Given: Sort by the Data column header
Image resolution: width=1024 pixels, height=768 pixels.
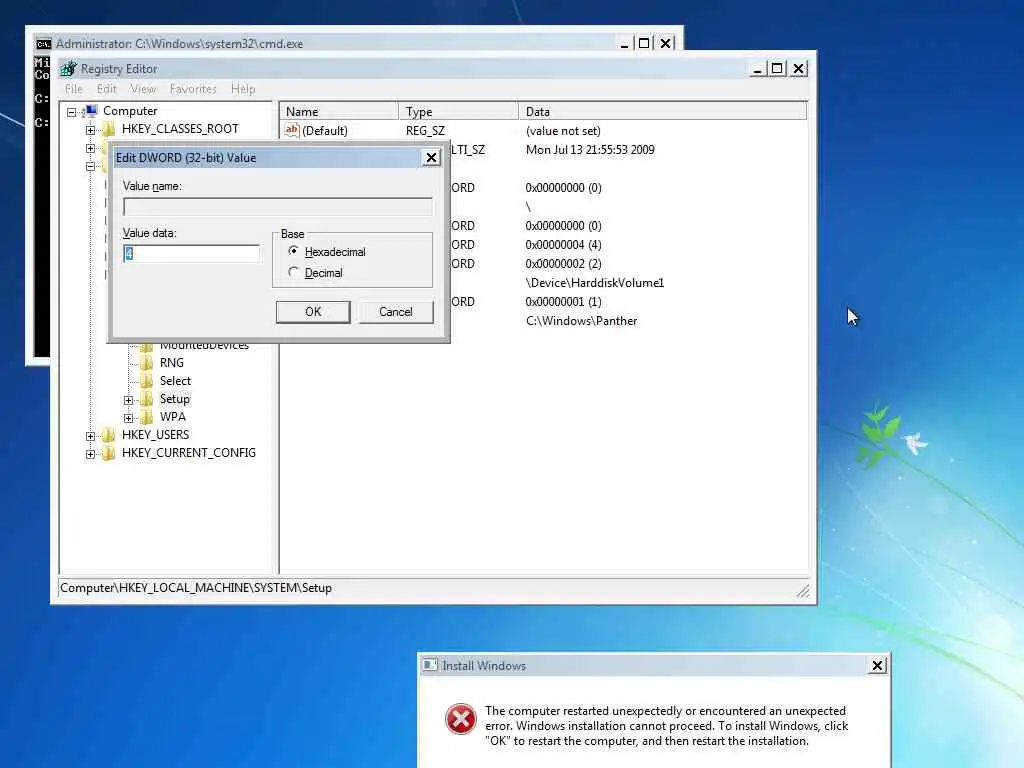Looking at the screenshot, I should (x=663, y=112).
